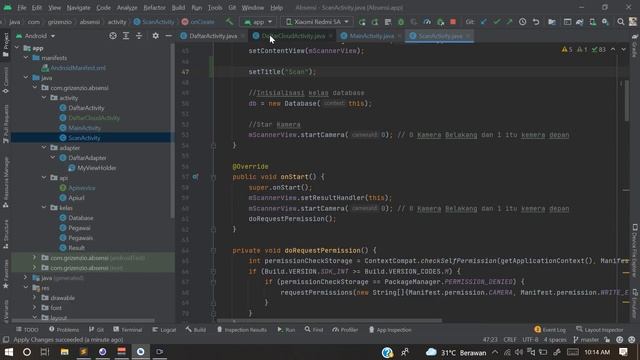Open the App Inspection tool window
640x360 pixels.
click(390, 329)
